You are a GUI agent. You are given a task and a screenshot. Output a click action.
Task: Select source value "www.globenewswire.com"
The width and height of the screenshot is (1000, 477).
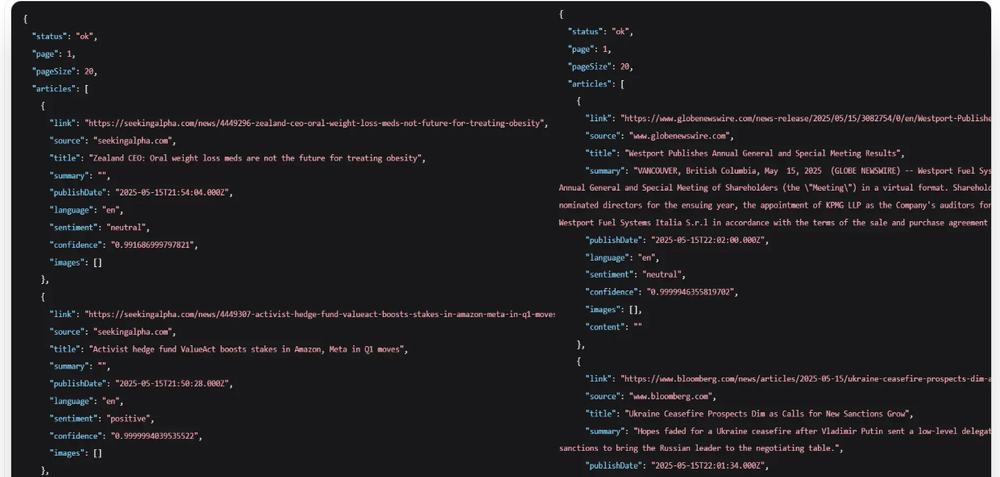681,136
